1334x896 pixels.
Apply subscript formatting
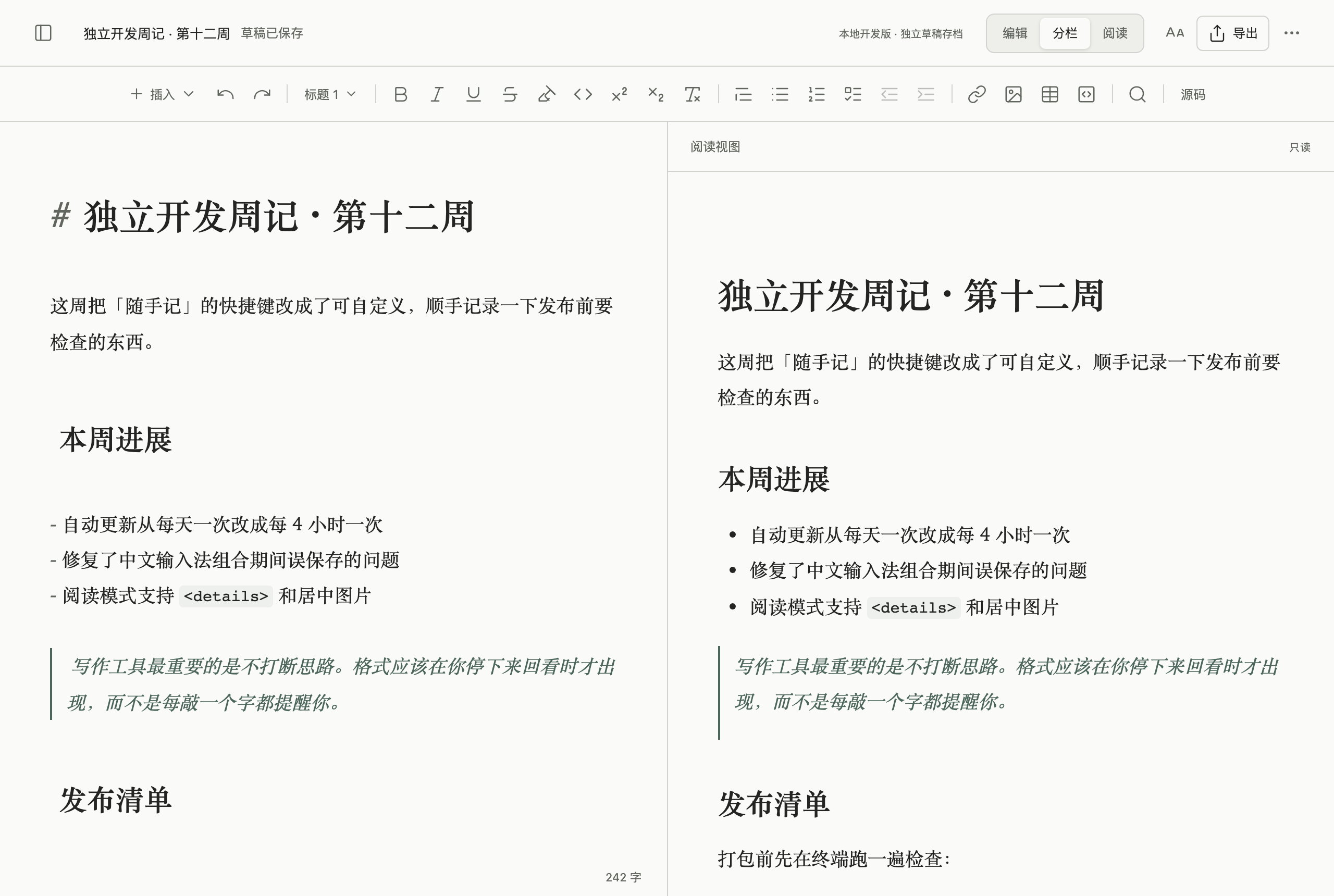[x=656, y=94]
